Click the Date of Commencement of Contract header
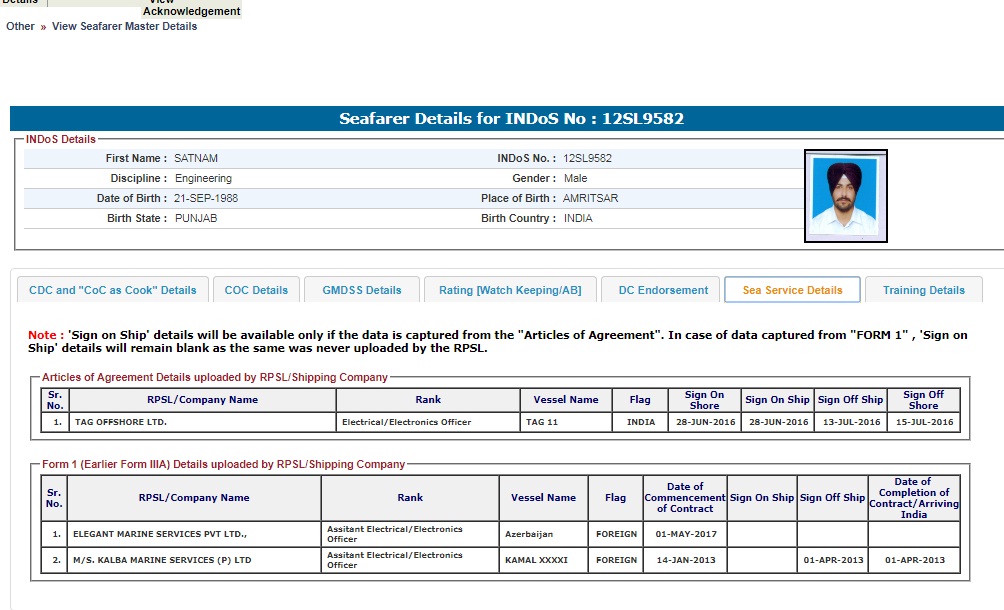1004x610 pixels. click(684, 497)
